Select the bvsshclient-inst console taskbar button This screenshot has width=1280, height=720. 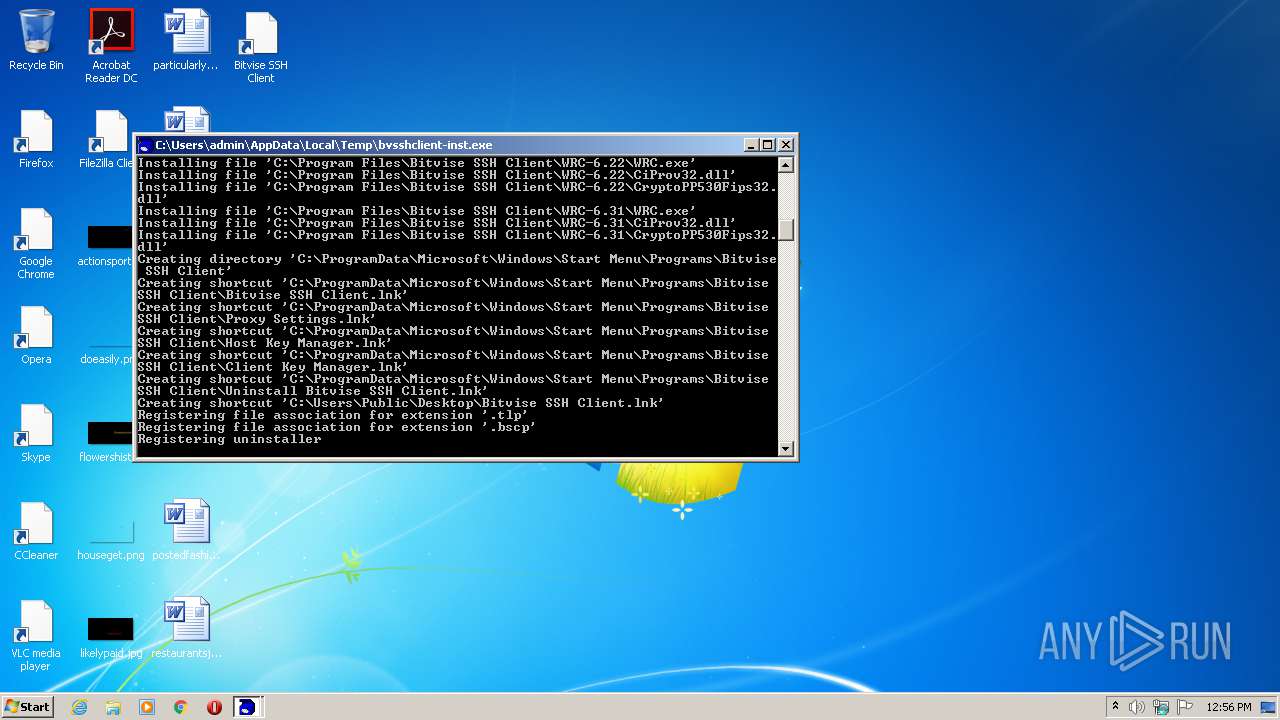(x=247, y=707)
